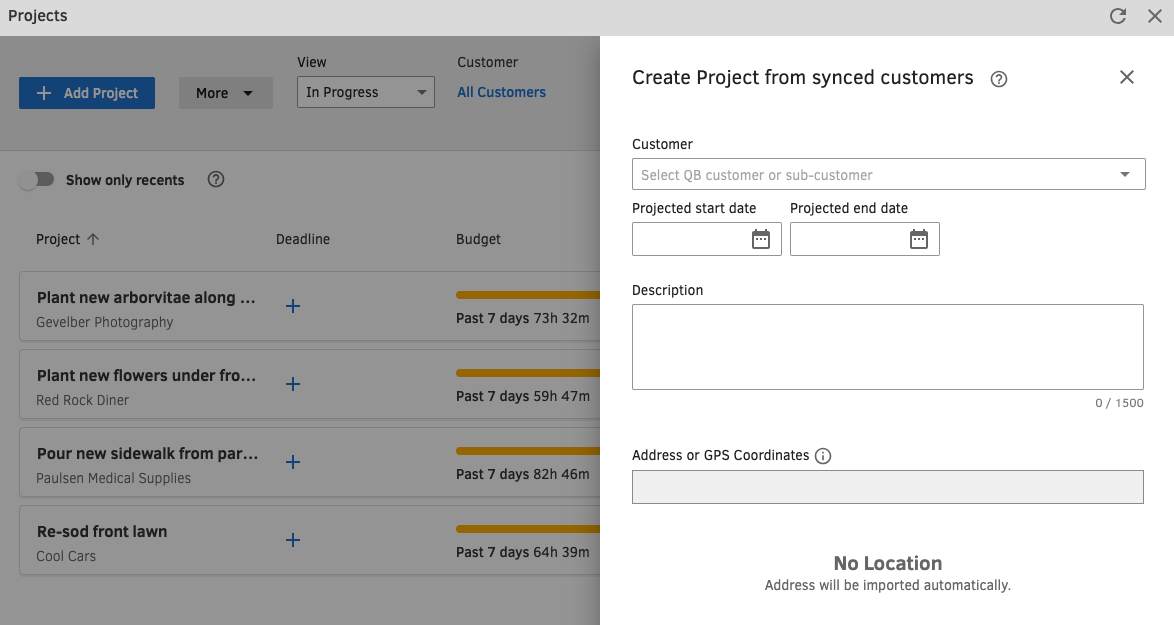Click the info icon next to Address or GPS Coordinates
The image size is (1174, 625).
click(x=823, y=456)
